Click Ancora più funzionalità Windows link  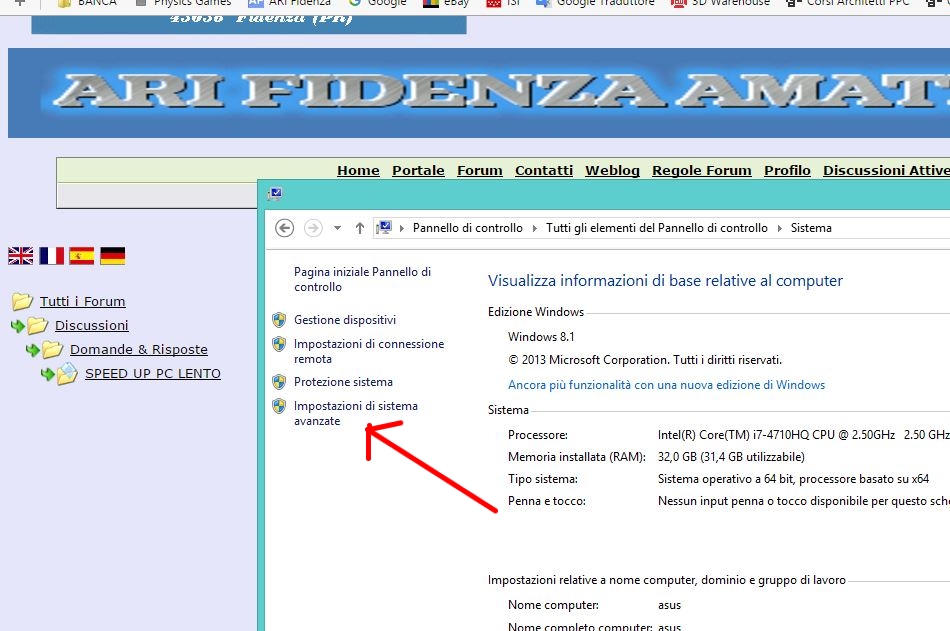[x=666, y=385]
